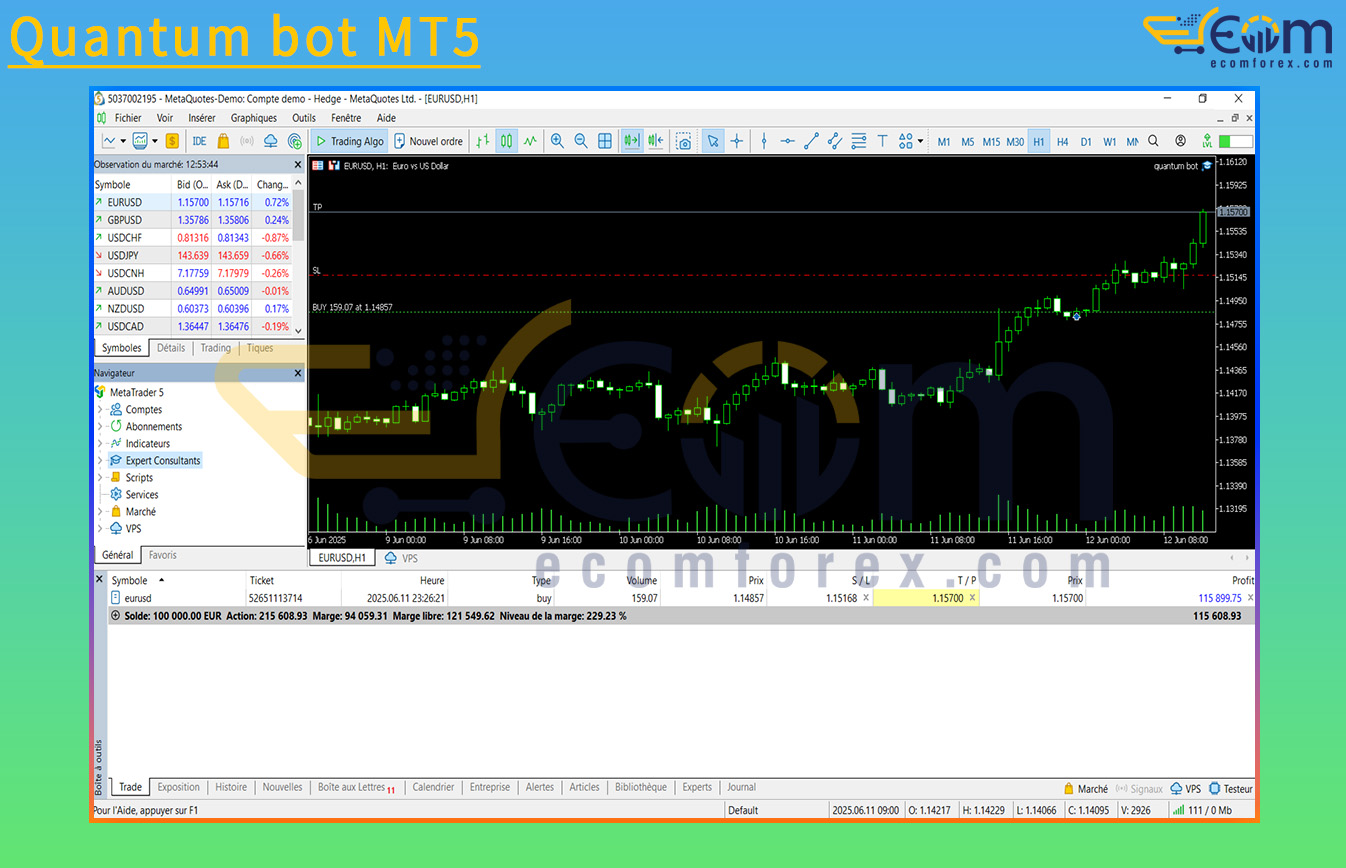Zoom in the chart with magnifier plus
This screenshot has width=1346, height=868.
point(557,141)
